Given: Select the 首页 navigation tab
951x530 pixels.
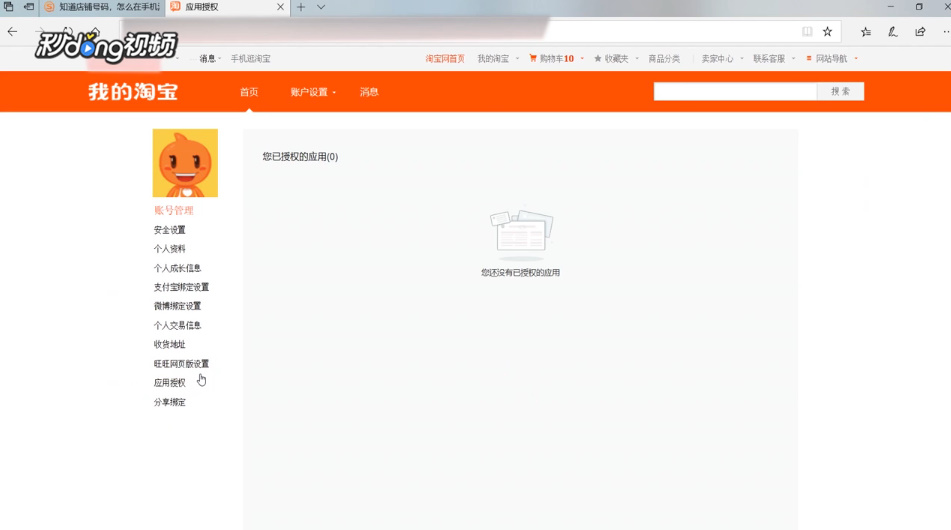Looking at the screenshot, I should click(249, 92).
